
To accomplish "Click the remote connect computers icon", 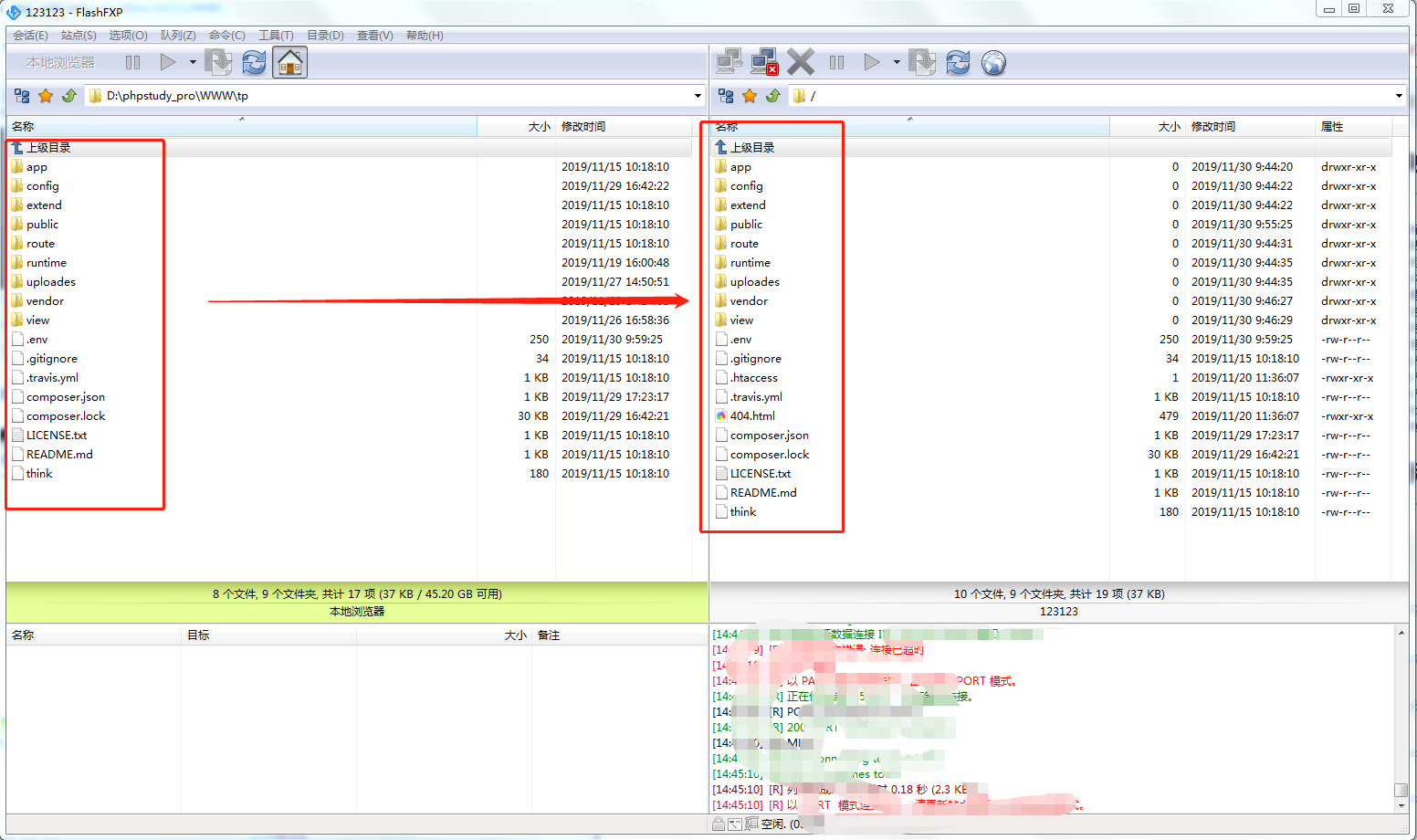I will [729, 63].
